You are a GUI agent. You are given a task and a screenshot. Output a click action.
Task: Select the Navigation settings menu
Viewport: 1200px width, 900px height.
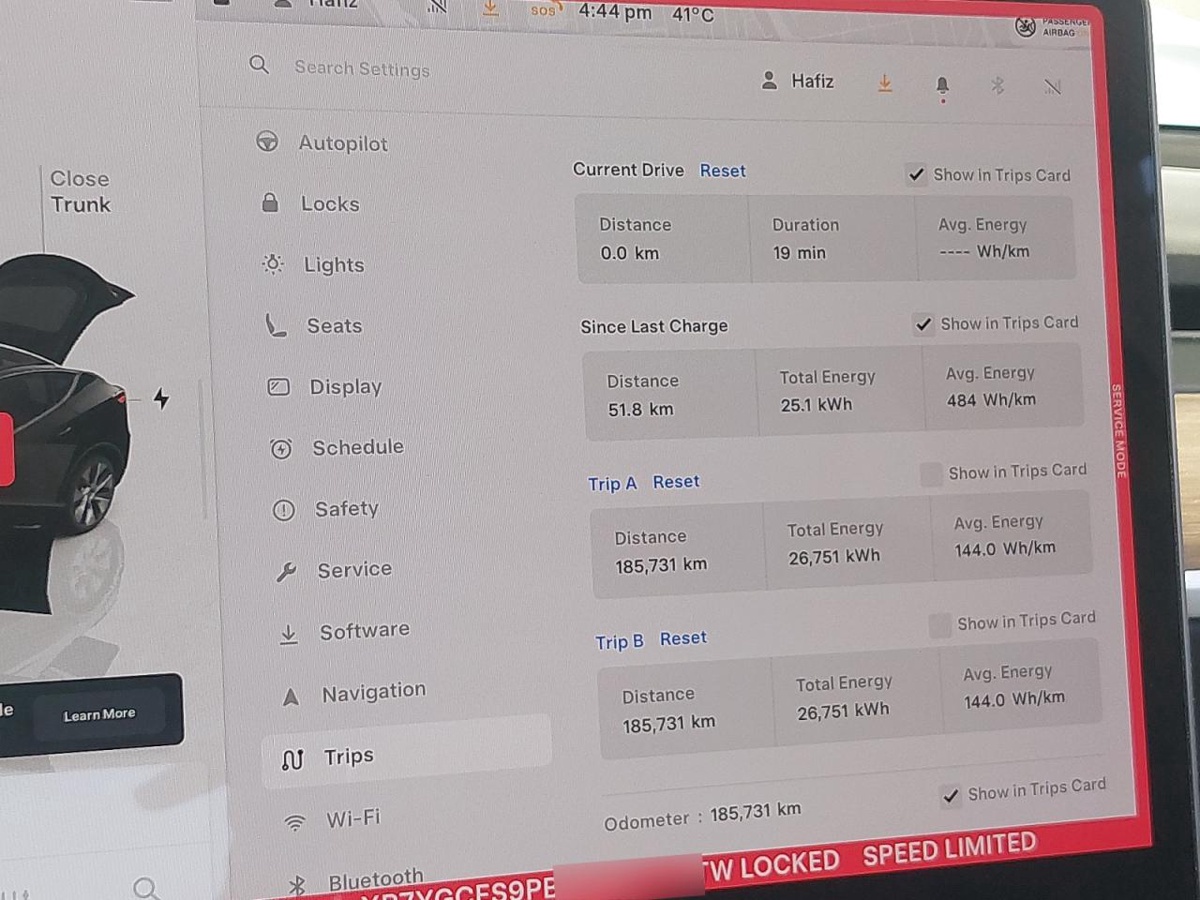click(373, 692)
